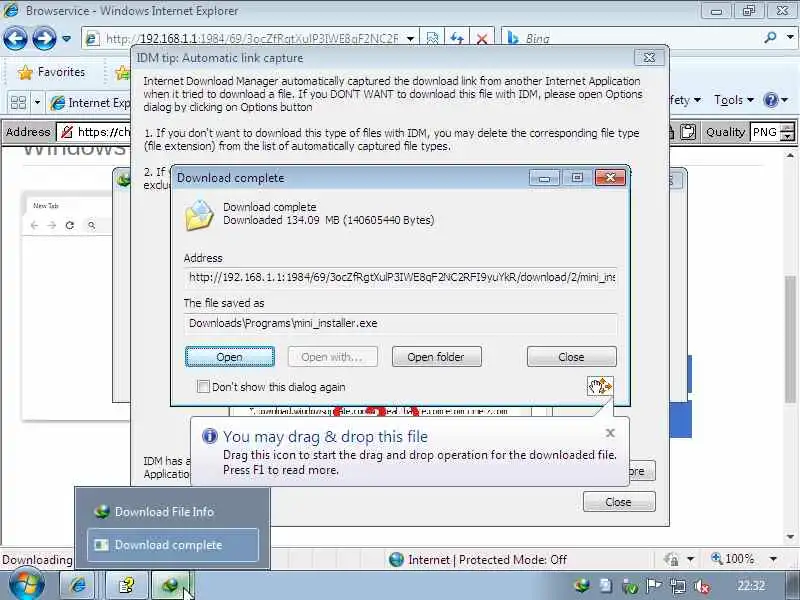
Task: Click the taskbar clock showing 22:32
Action: [x=751, y=585]
